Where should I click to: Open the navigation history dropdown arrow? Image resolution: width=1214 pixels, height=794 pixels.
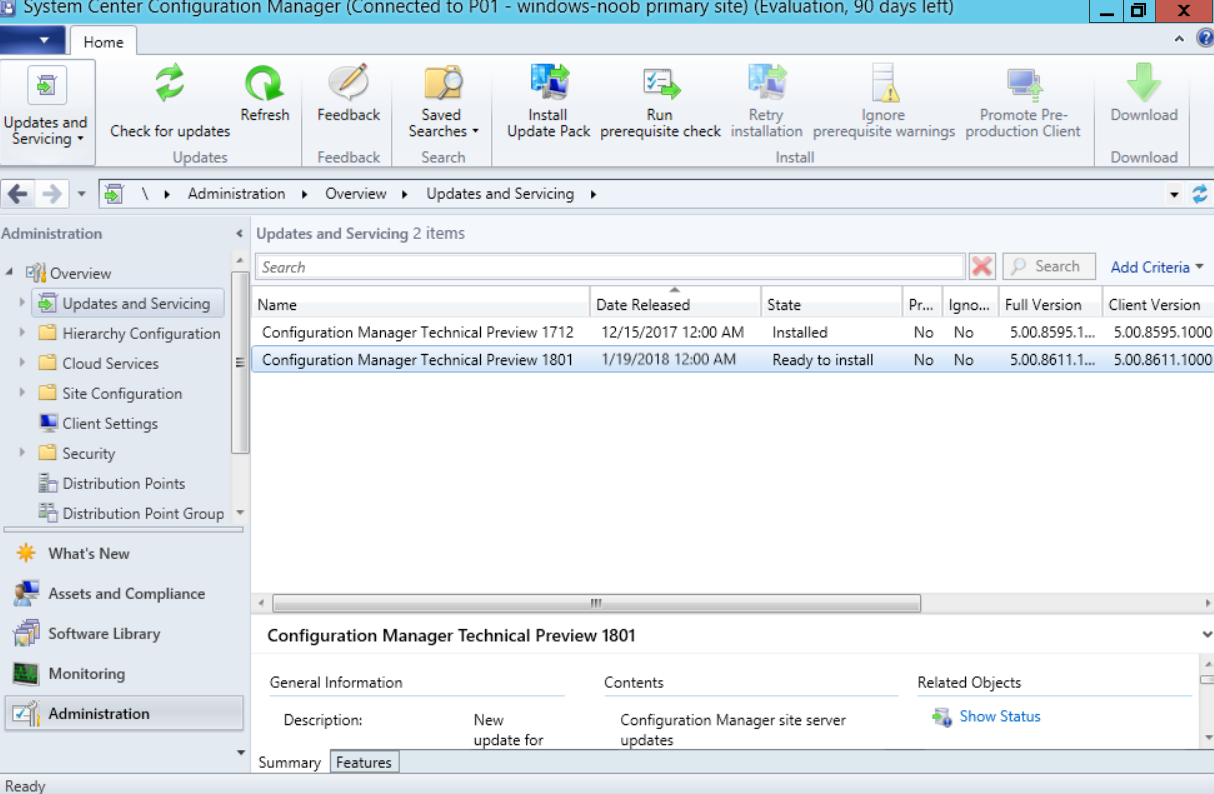pos(82,195)
